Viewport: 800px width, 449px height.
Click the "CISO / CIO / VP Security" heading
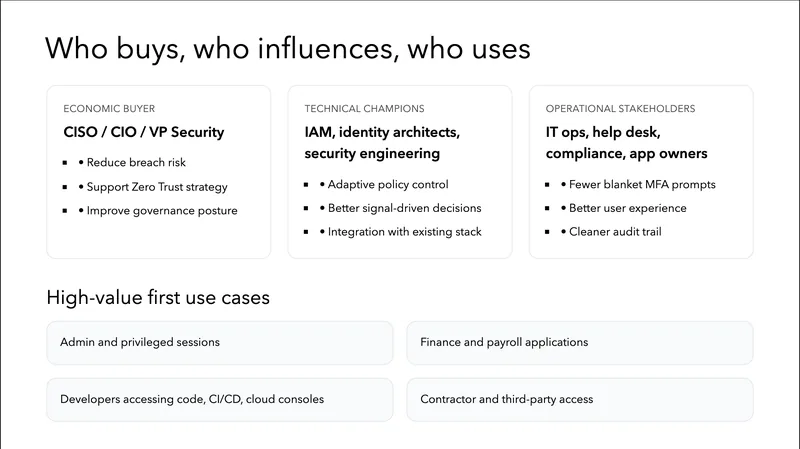pos(144,132)
